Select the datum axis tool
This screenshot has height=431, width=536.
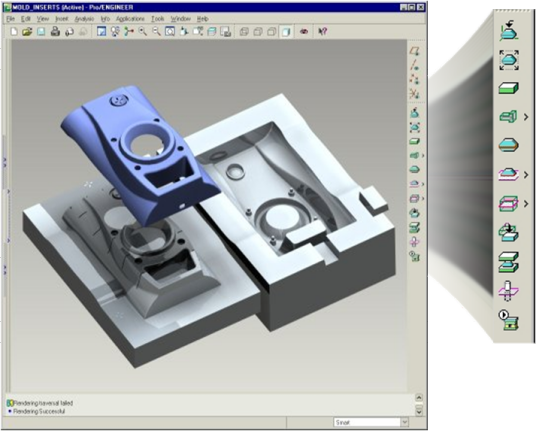pyautogui.click(x=415, y=65)
